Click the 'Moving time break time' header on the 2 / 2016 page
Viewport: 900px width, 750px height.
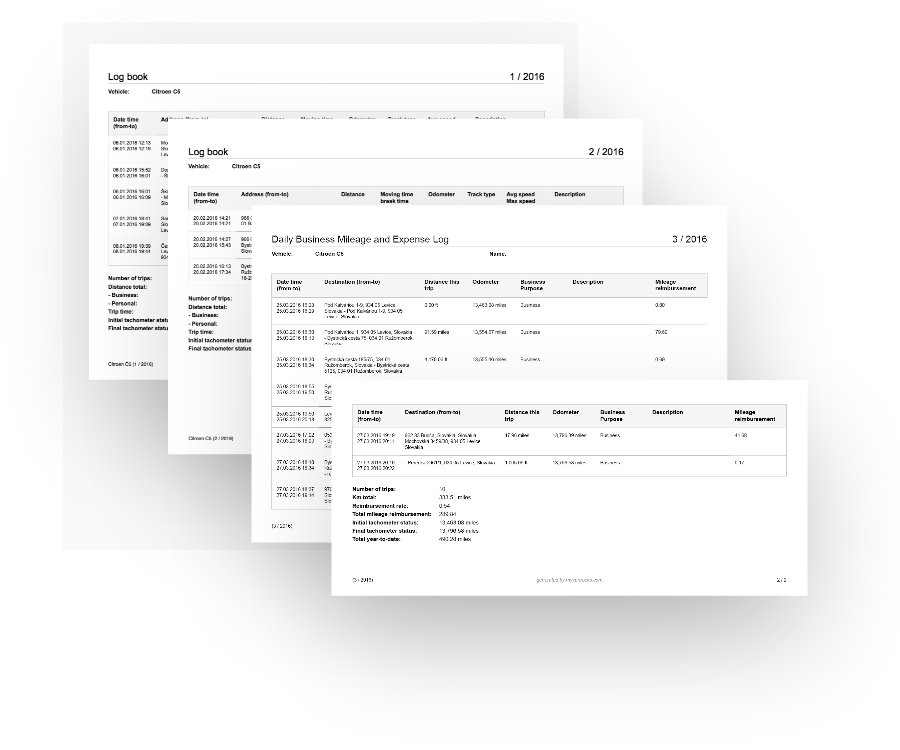coord(397,198)
